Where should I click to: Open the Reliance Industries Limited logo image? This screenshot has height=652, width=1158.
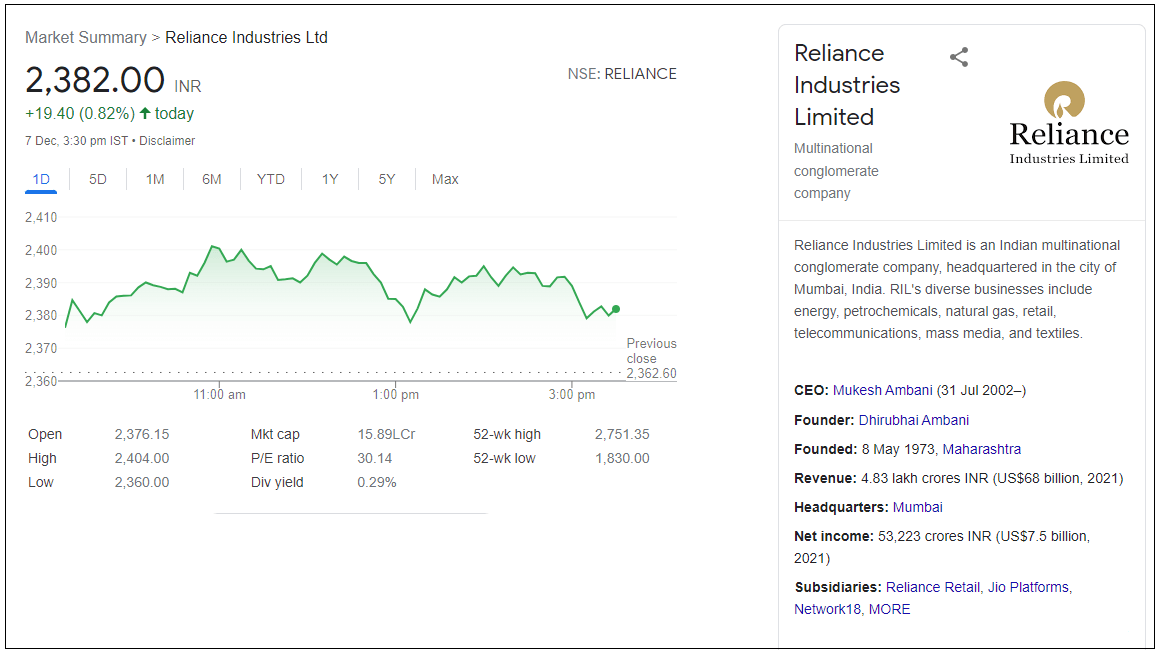[x=1069, y=123]
